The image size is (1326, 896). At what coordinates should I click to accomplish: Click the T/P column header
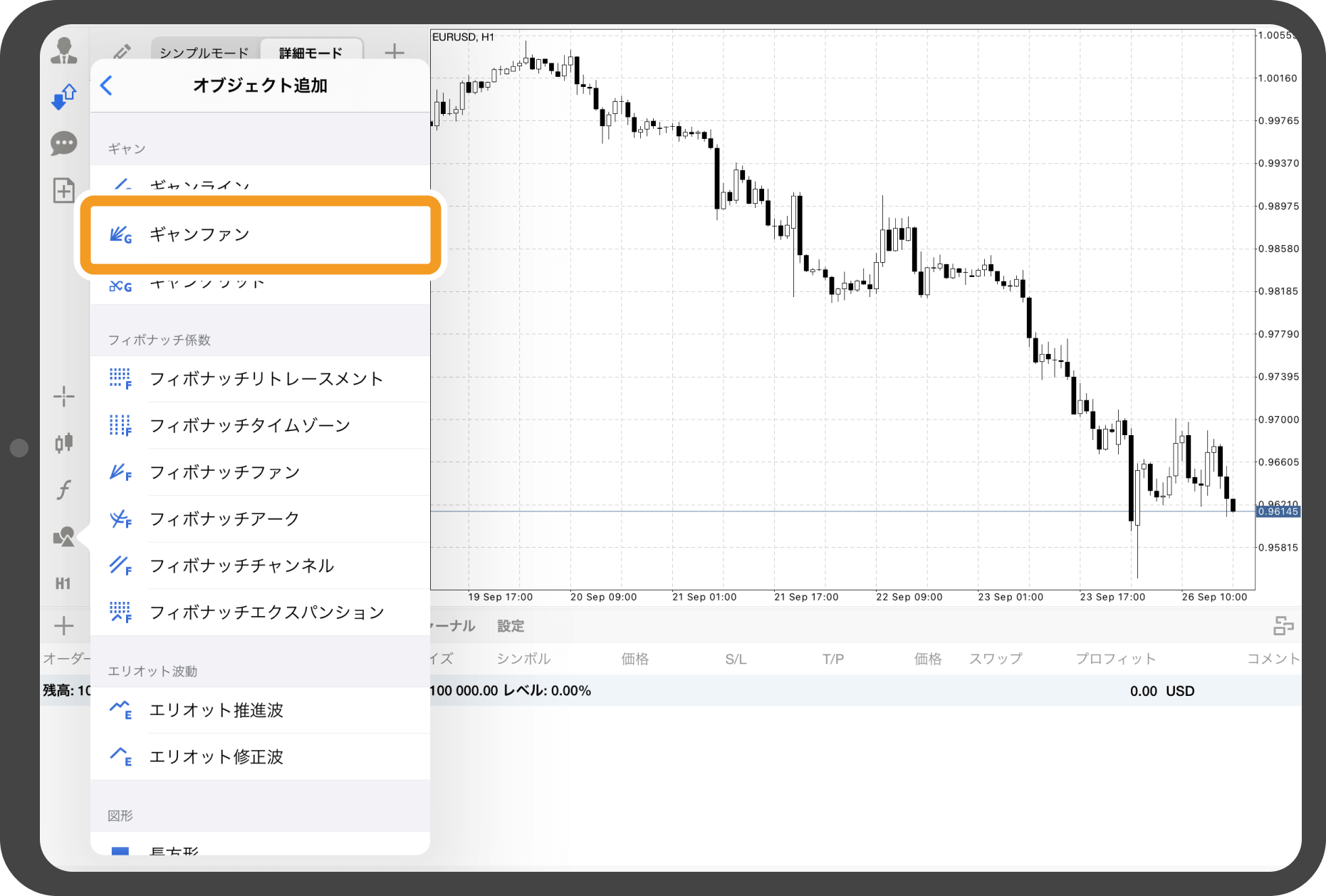point(833,660)
